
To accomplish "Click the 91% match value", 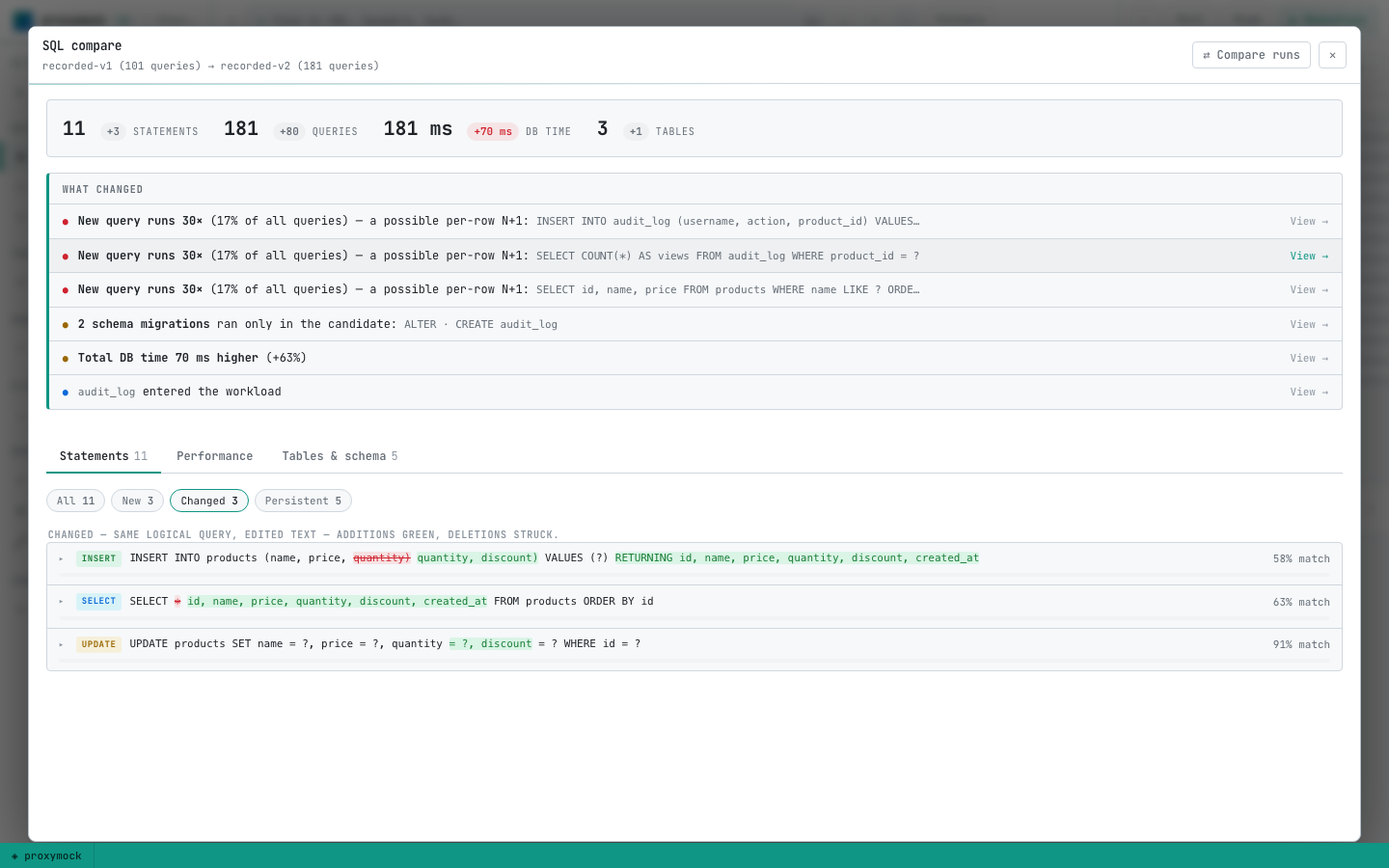I will click(x=1301, y=644).
